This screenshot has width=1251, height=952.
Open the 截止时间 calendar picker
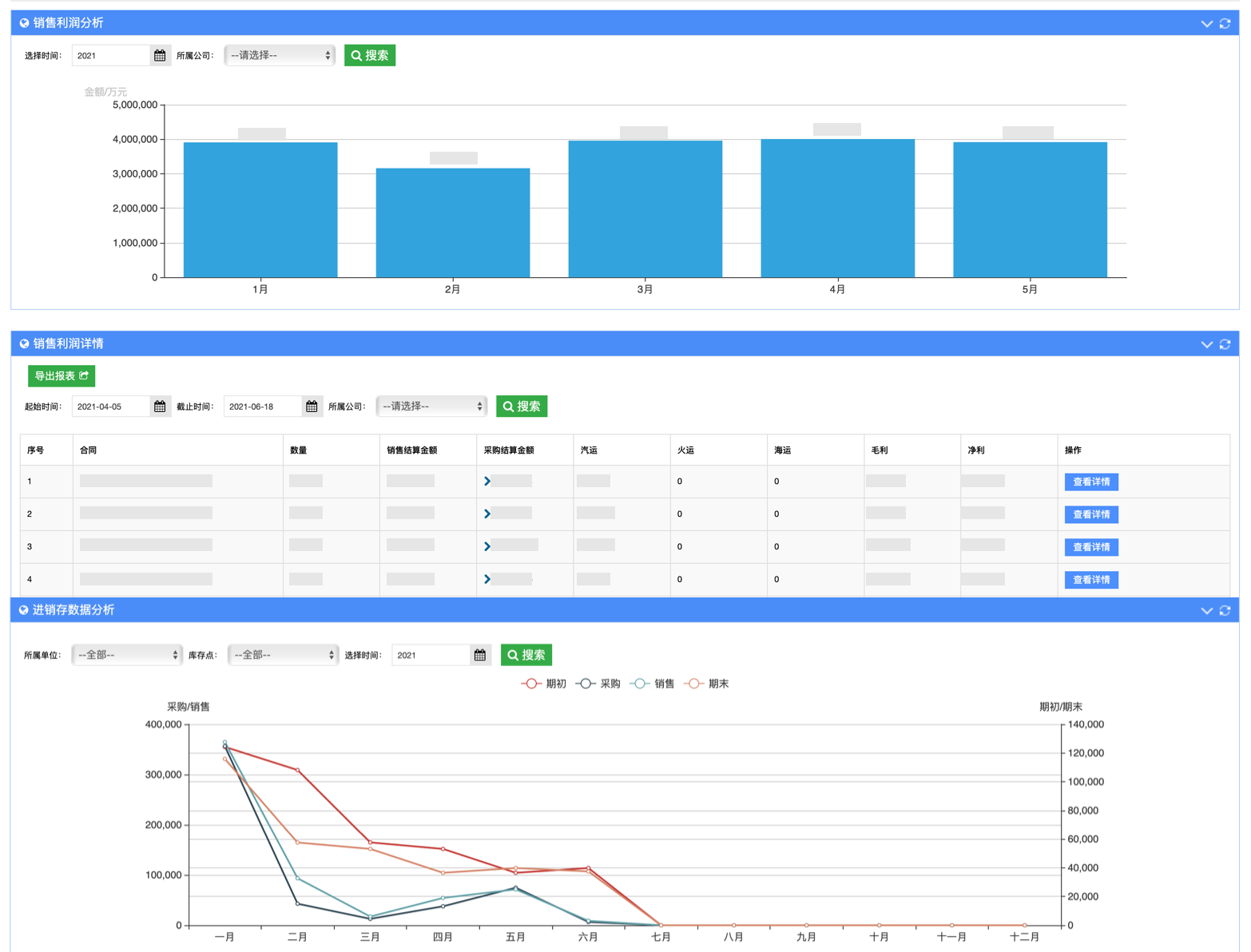coord(312,407)
